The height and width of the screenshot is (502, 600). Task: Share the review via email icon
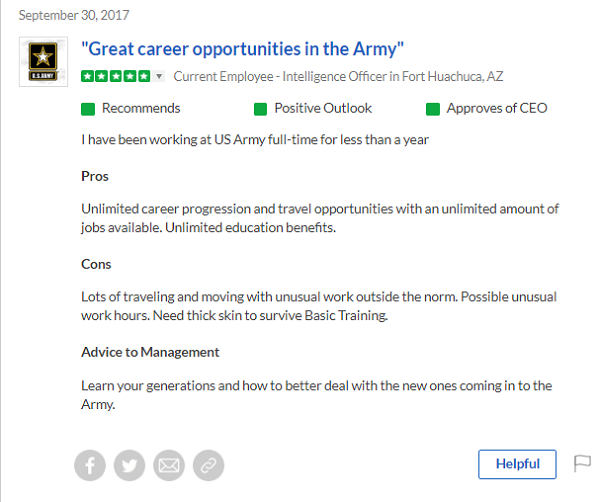[x=169, y=465]
